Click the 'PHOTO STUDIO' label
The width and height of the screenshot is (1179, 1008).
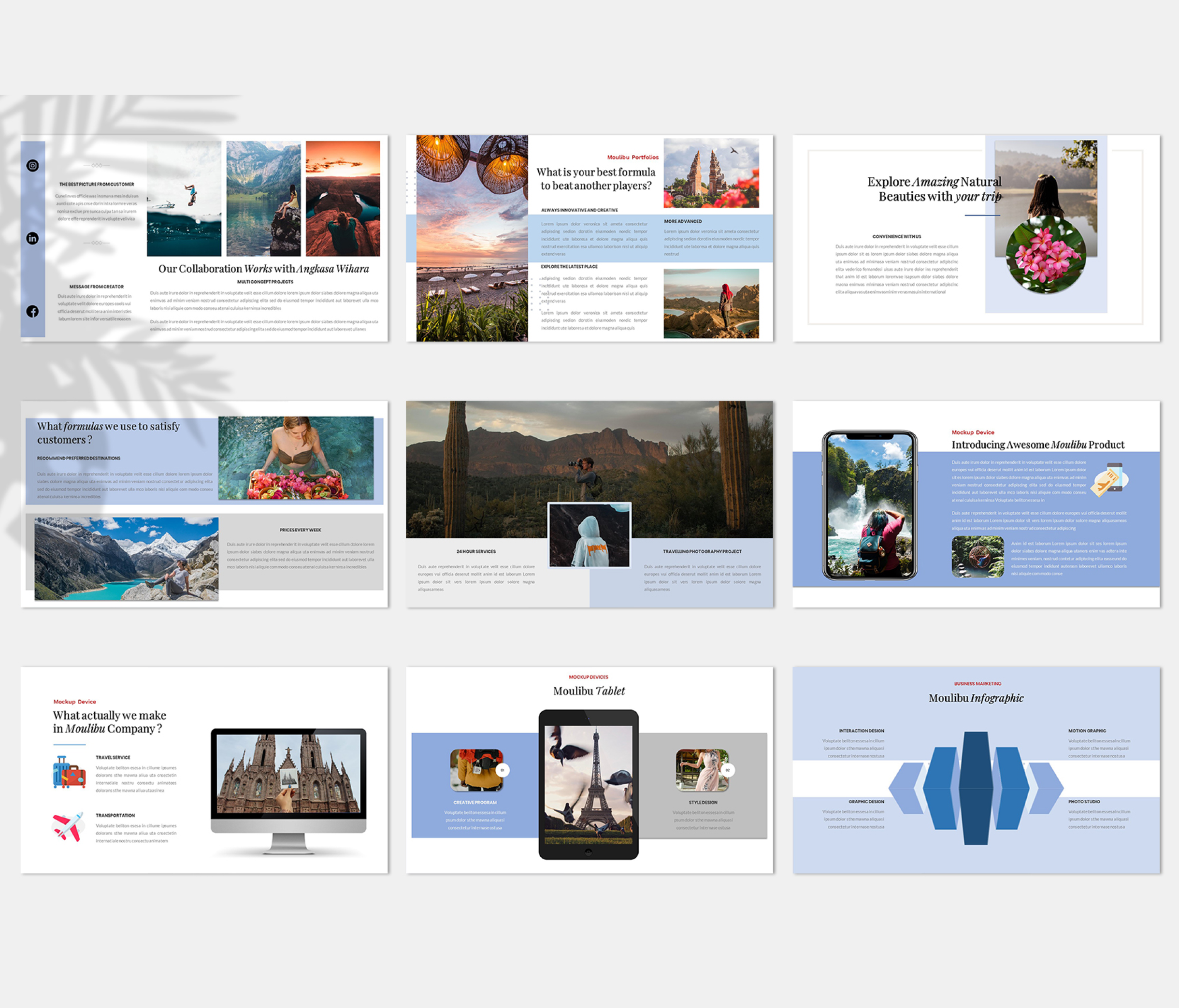click(1084, 801)
